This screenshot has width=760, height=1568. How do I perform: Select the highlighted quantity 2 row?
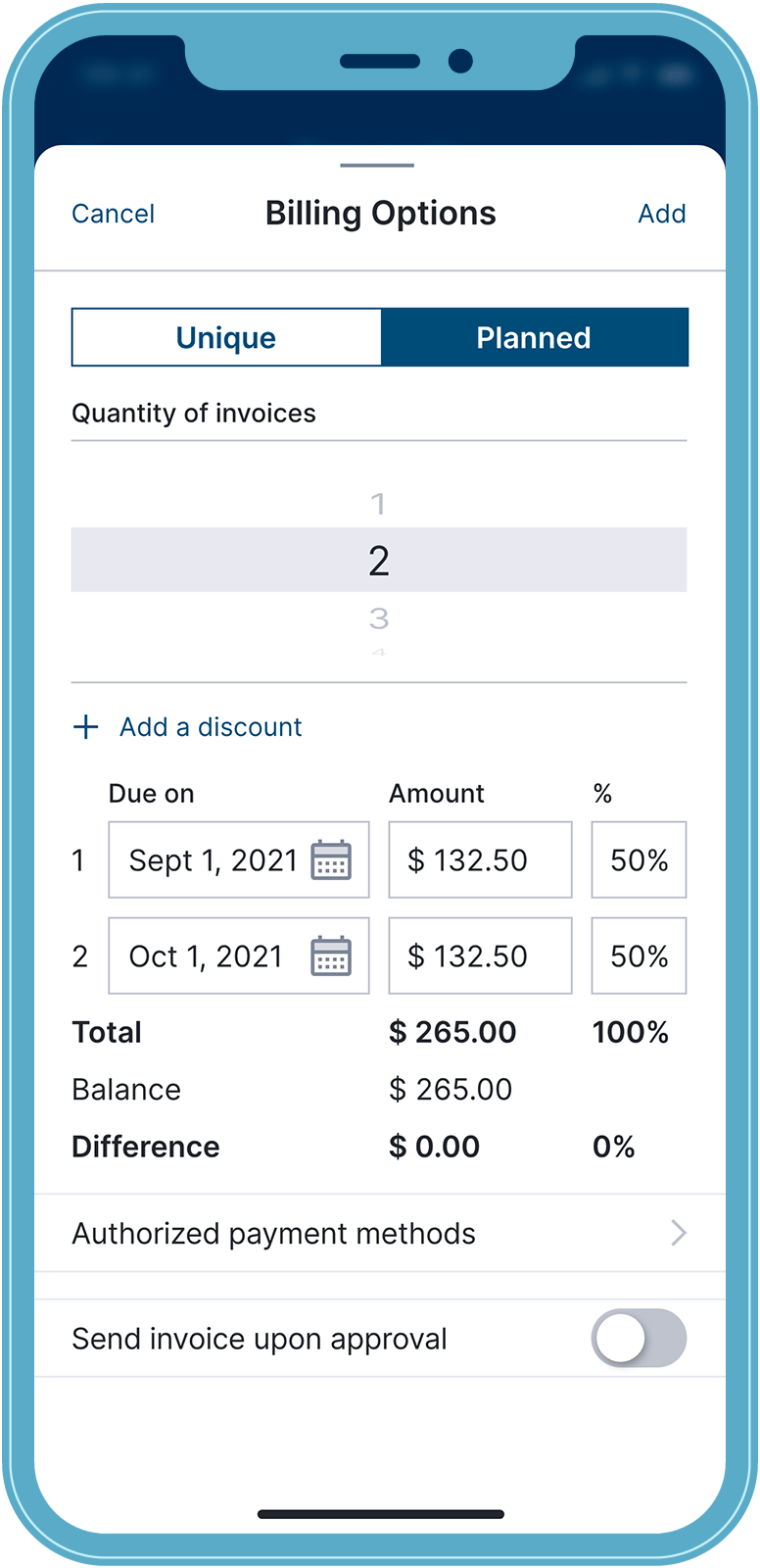click(x=378, y=561)
